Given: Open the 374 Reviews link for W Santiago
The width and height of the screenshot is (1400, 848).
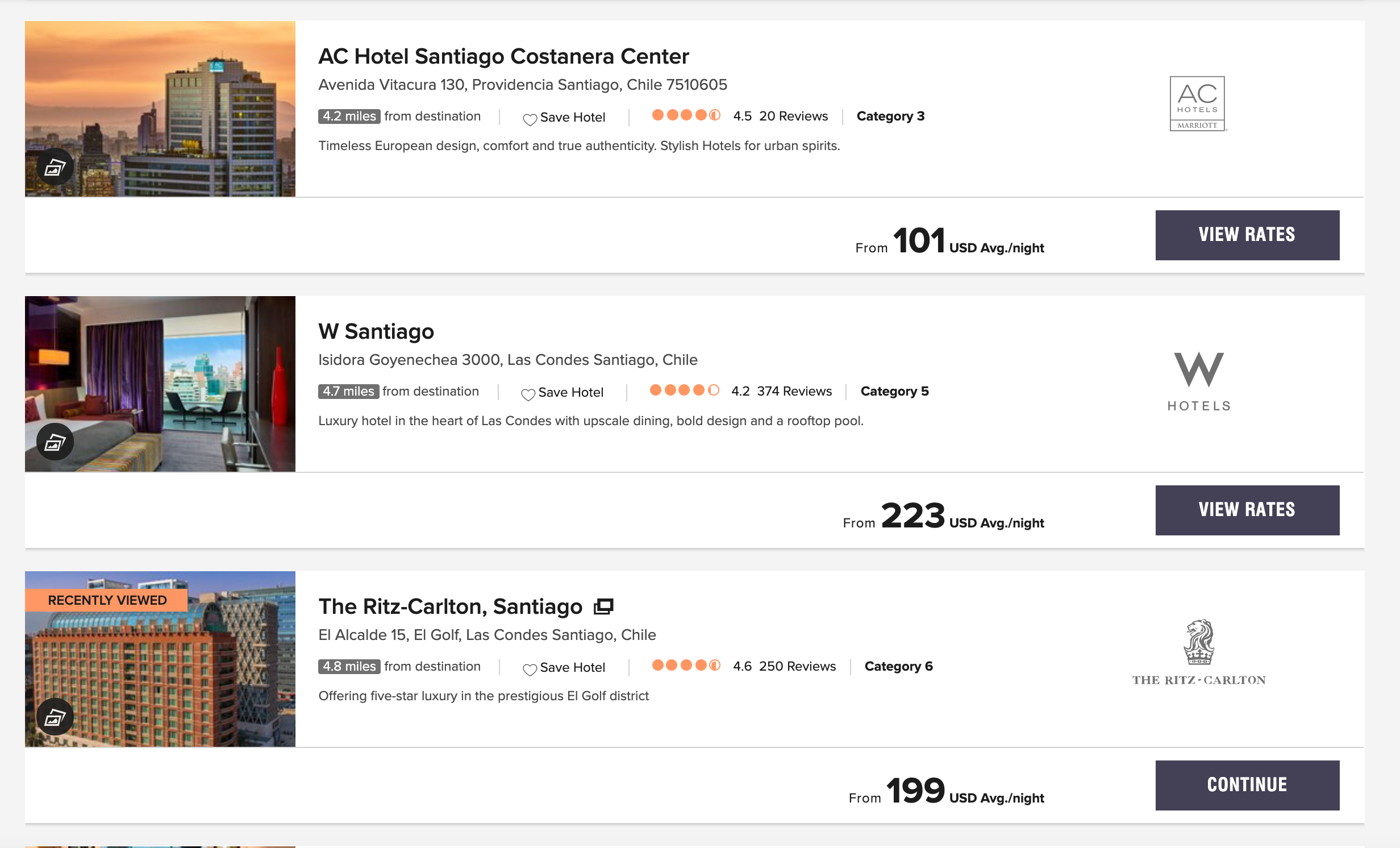Looking at the screenshot, I should pos(794,391).
